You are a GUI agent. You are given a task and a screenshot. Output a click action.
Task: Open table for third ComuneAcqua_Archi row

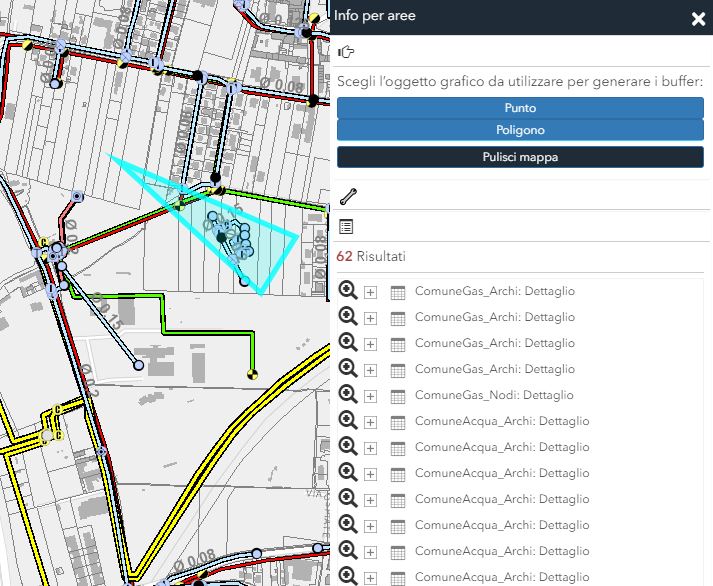(x=398, y=474)
